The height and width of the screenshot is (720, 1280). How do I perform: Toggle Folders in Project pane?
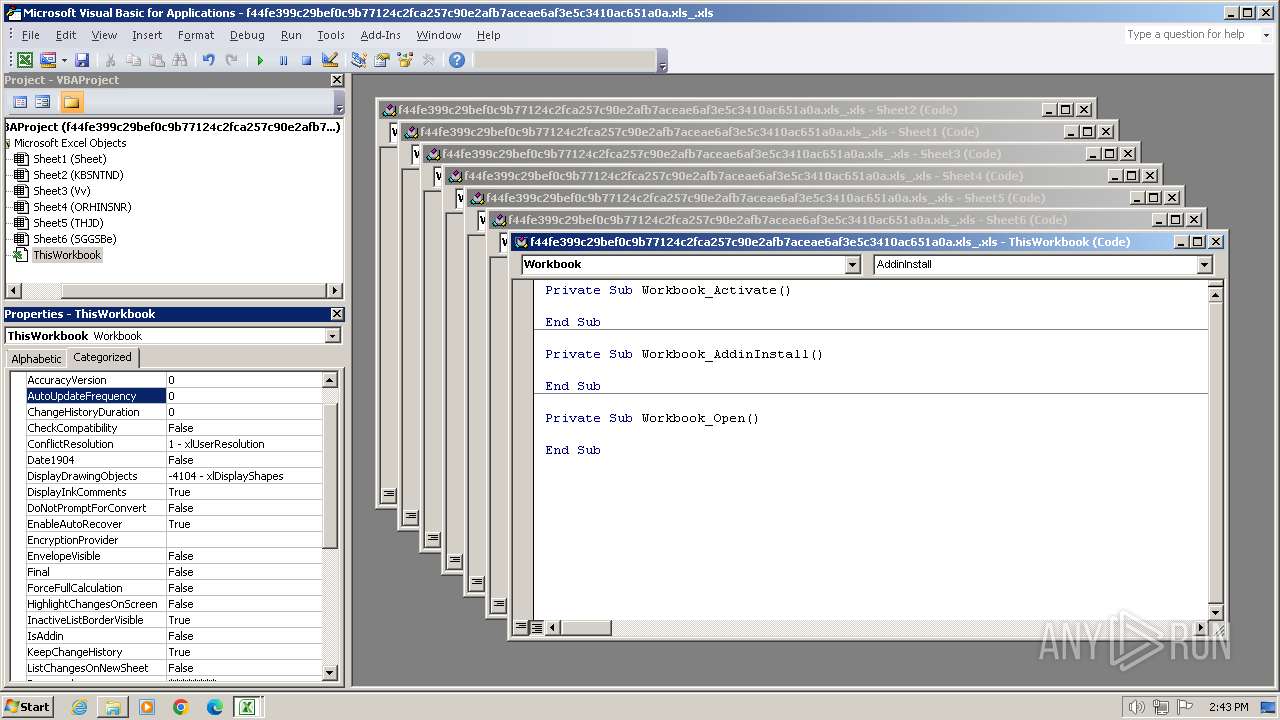[x=71, y=102]
